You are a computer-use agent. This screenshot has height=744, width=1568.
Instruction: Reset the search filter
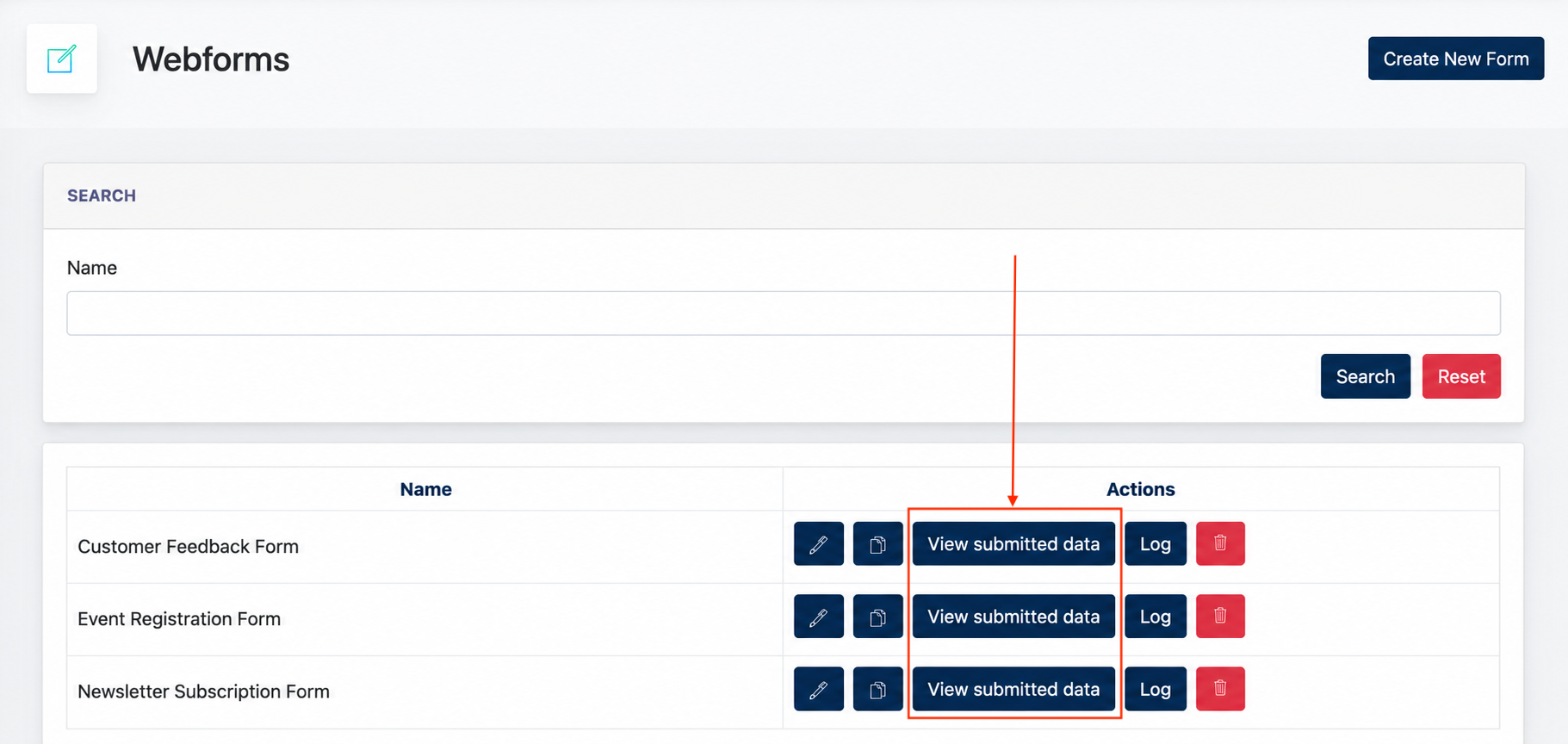coord(1461,376)
